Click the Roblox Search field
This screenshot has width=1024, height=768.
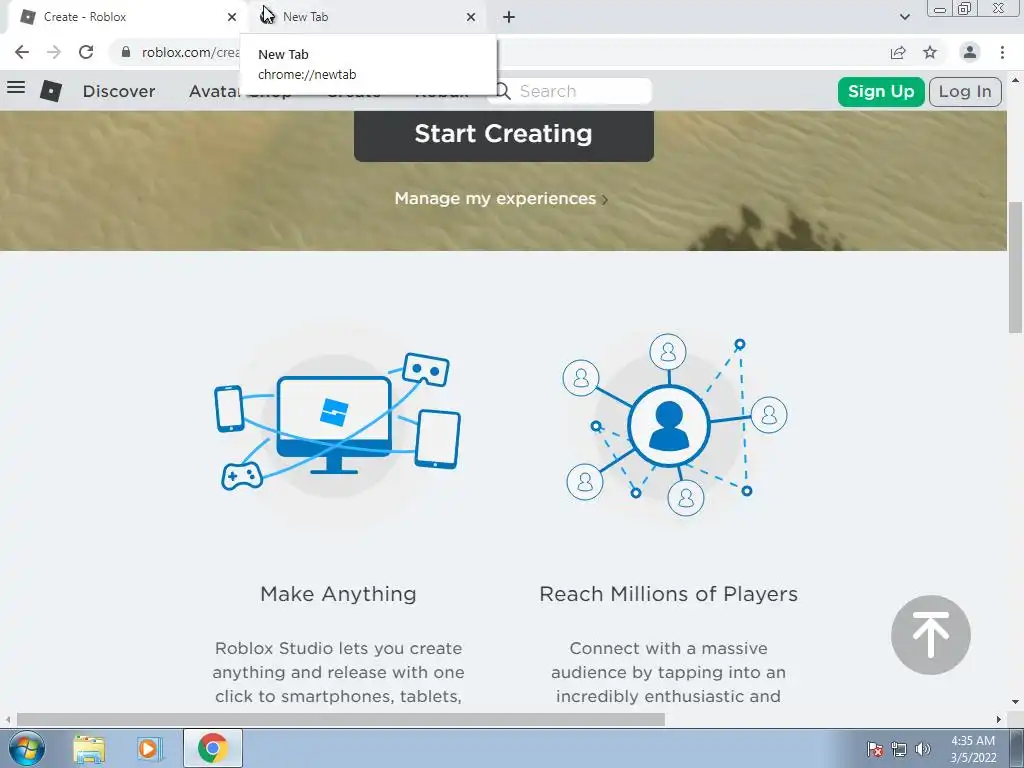(x=570, y=91)
